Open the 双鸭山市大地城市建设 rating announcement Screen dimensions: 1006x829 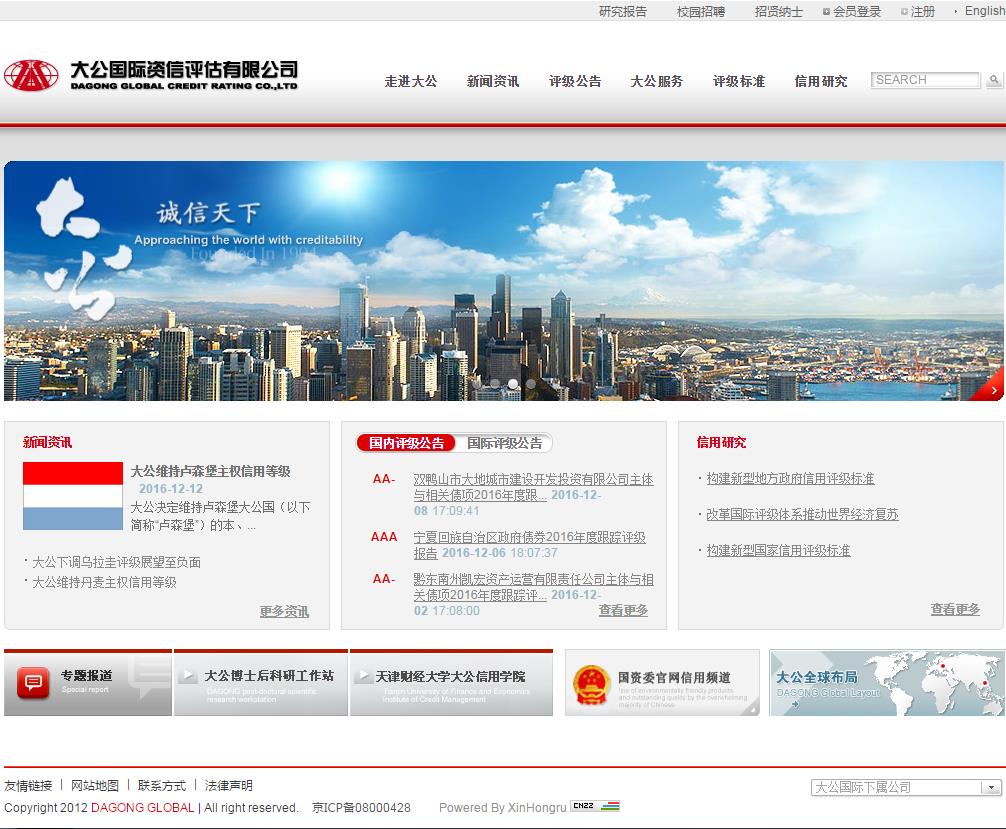point(533,487)
